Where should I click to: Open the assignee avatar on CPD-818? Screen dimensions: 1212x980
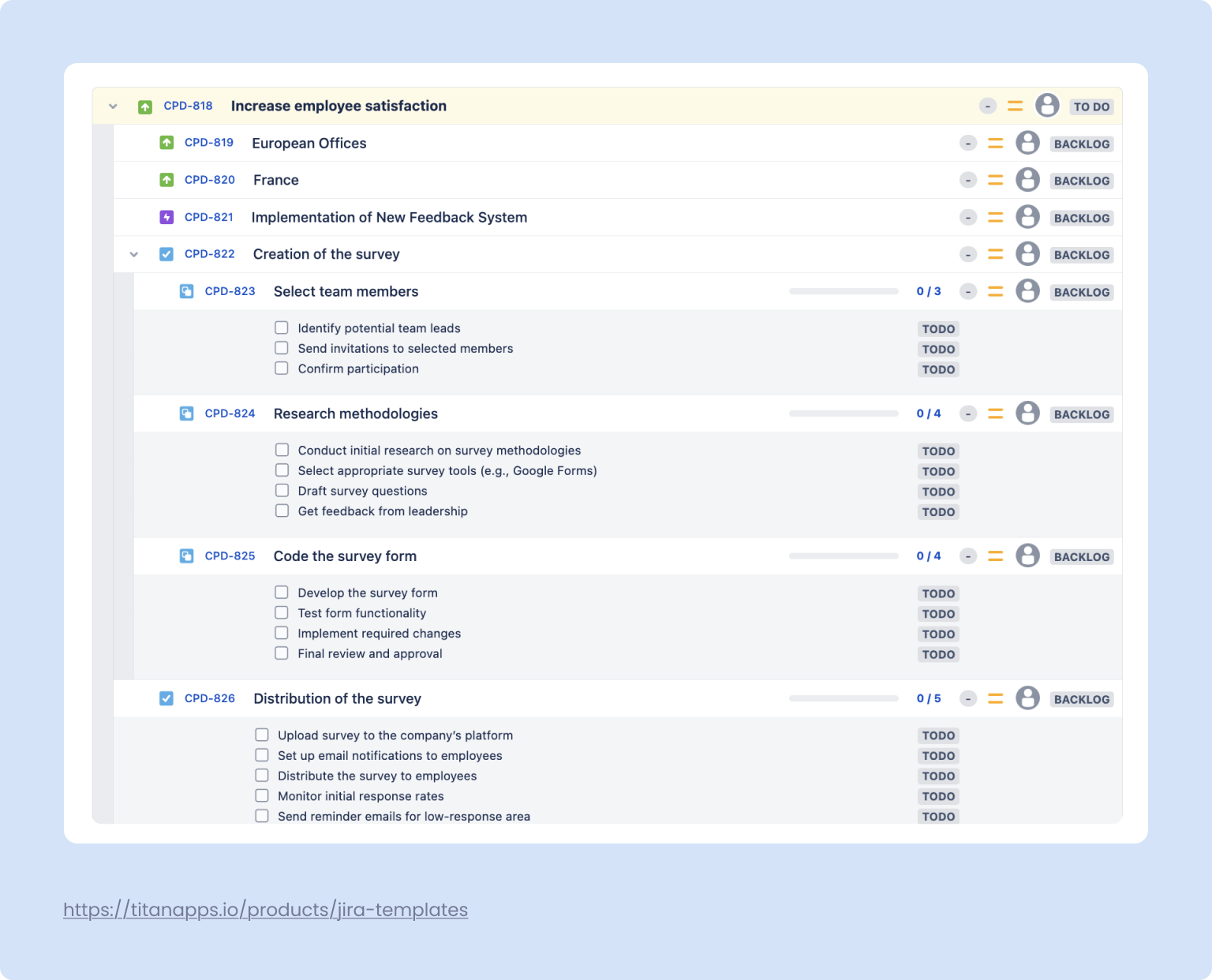click(1047, 105)
